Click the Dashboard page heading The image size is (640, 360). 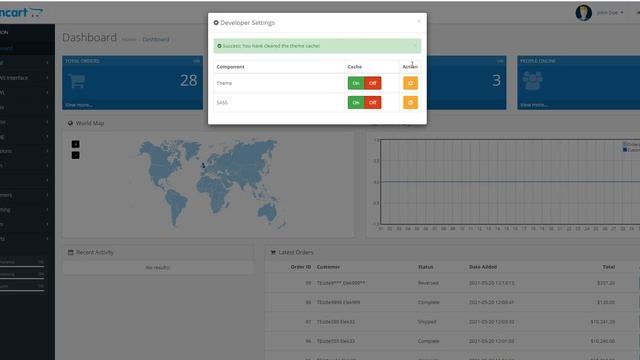(x=89, y=38)
